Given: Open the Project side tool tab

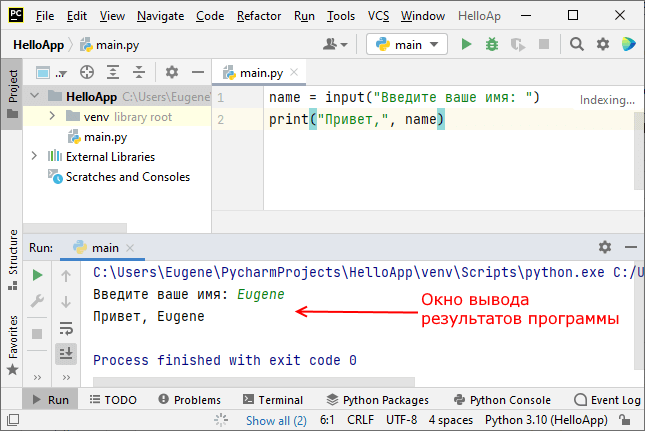Looking at the screenshot, I should [12, 93].
